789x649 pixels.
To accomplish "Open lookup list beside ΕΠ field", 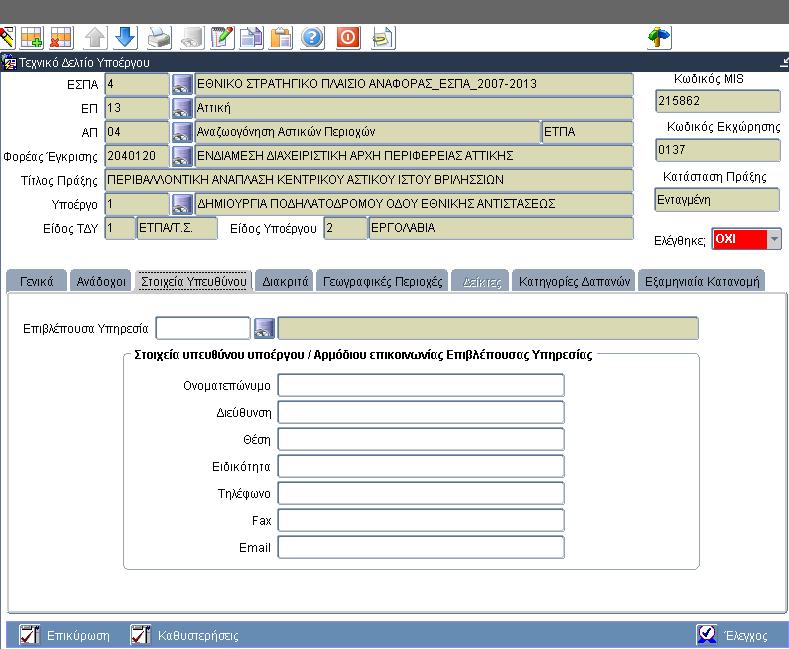I will pyautogui.click(x=182, y=108).
